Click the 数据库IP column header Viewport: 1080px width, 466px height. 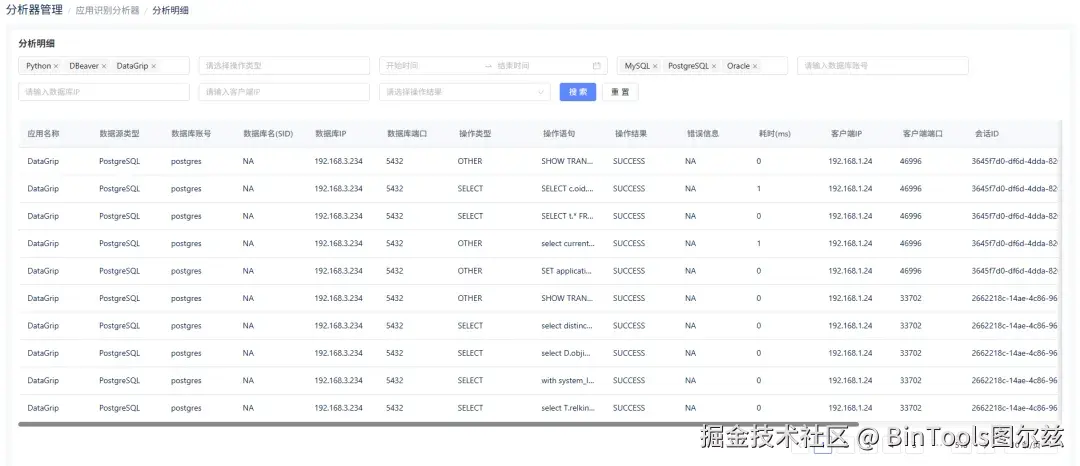pyautogui.click(x=331, y=134)
